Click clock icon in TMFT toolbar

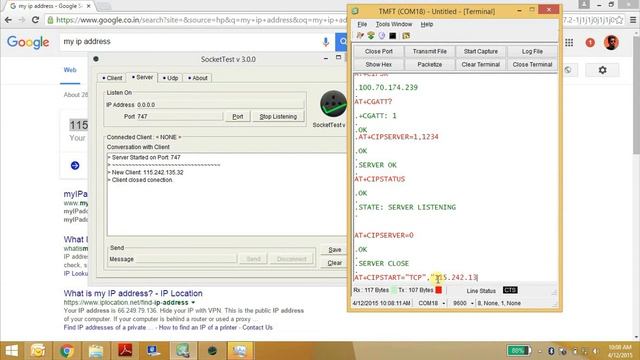point(382,36)
